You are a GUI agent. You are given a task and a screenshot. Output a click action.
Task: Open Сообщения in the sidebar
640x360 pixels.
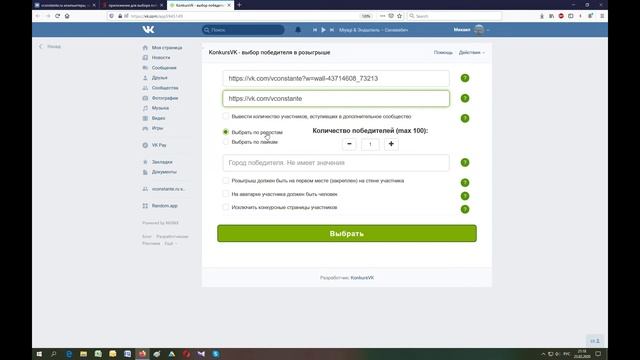[164, 68]
